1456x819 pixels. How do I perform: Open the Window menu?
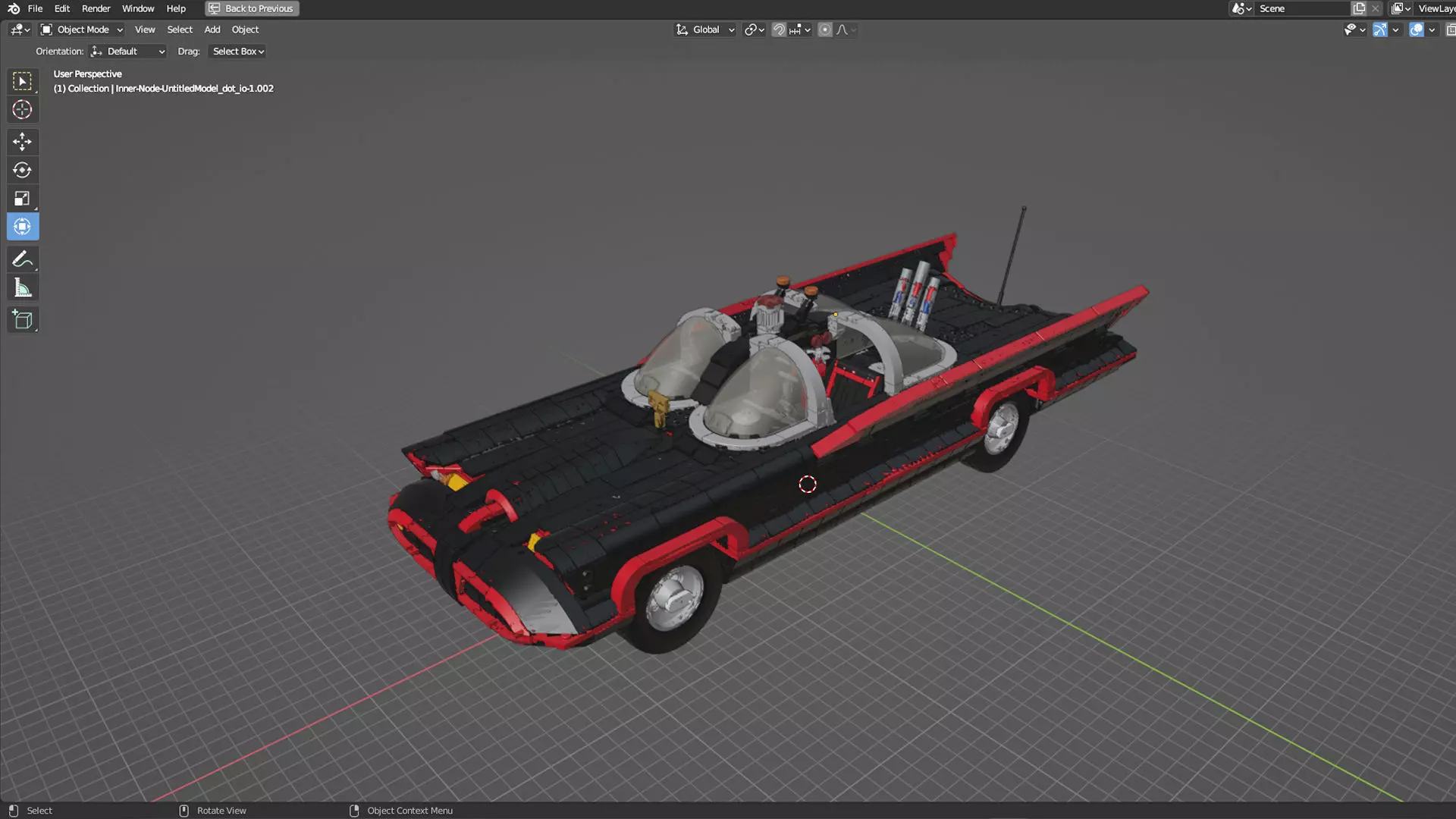point(138,8)
